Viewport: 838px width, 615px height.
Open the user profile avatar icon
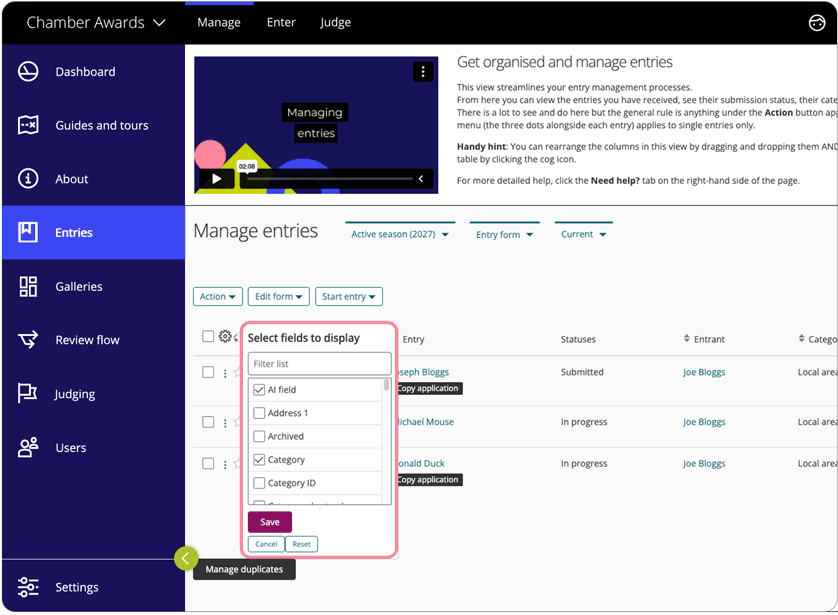[x=817, y=22]
